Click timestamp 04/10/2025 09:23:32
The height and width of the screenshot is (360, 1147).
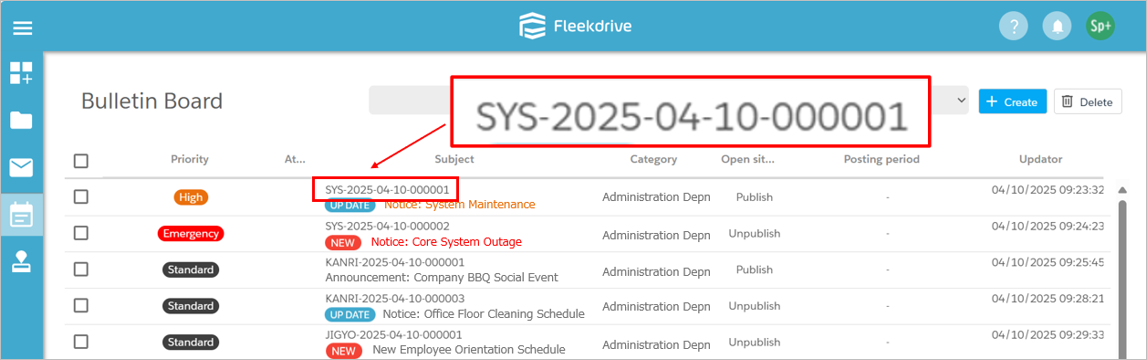(1048, 190)
